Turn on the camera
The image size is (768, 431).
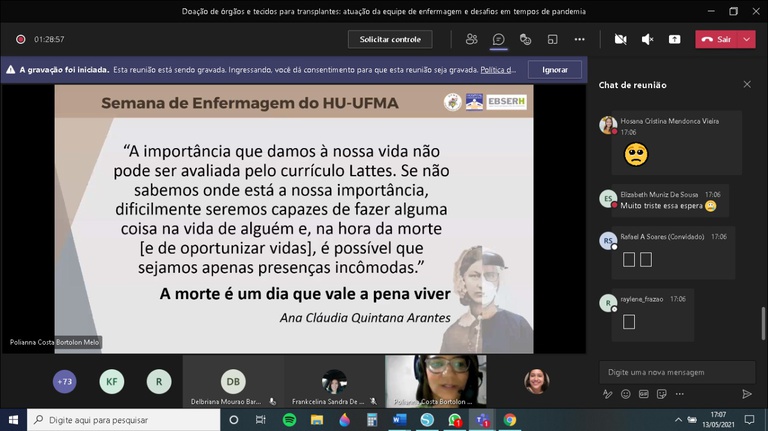[621, 39]
